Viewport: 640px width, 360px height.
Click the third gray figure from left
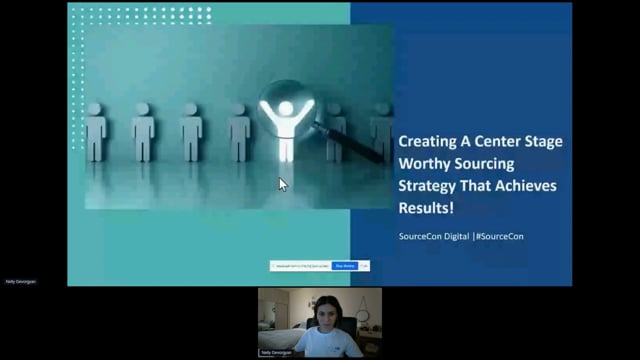tap(191, 132)
